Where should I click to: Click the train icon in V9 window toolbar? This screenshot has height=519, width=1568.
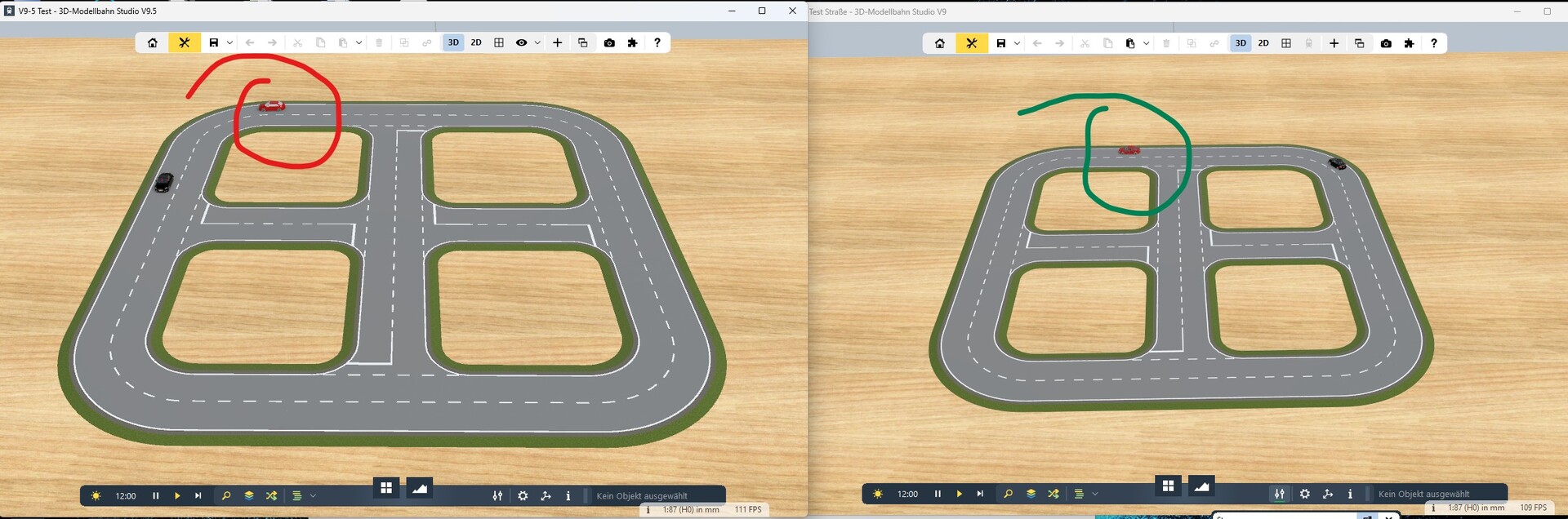click(1309, 43)
